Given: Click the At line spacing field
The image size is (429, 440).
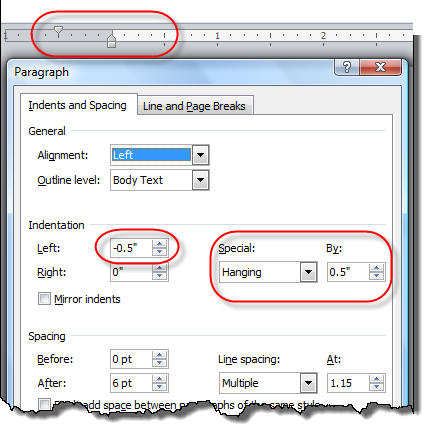Looking at the screenshot, I should pos(348,383).
